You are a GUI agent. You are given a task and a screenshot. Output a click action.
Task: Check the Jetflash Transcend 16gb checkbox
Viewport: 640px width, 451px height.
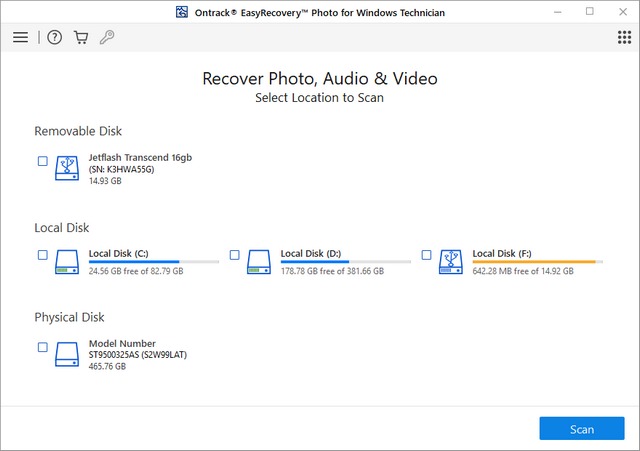point(42,161)
